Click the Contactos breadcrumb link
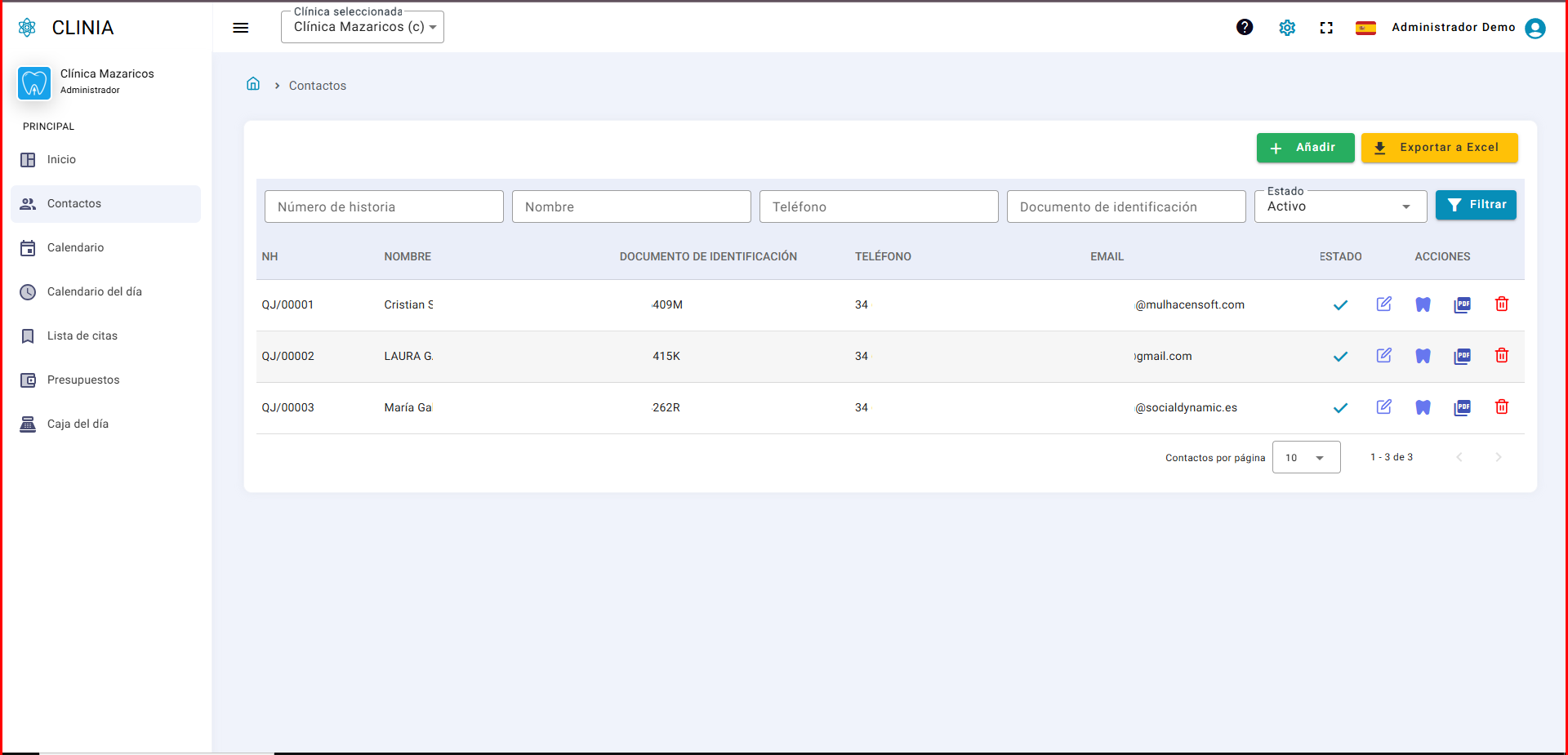This screenshot has height=755, width=1568. point(317,86)
